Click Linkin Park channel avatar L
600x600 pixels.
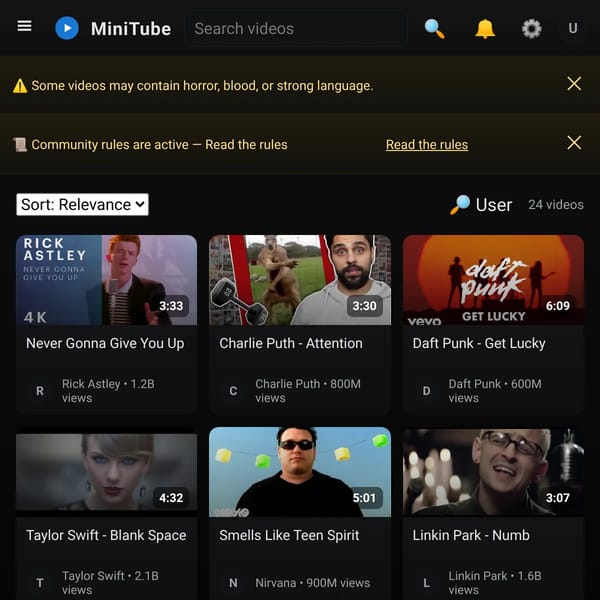[426, 583]
